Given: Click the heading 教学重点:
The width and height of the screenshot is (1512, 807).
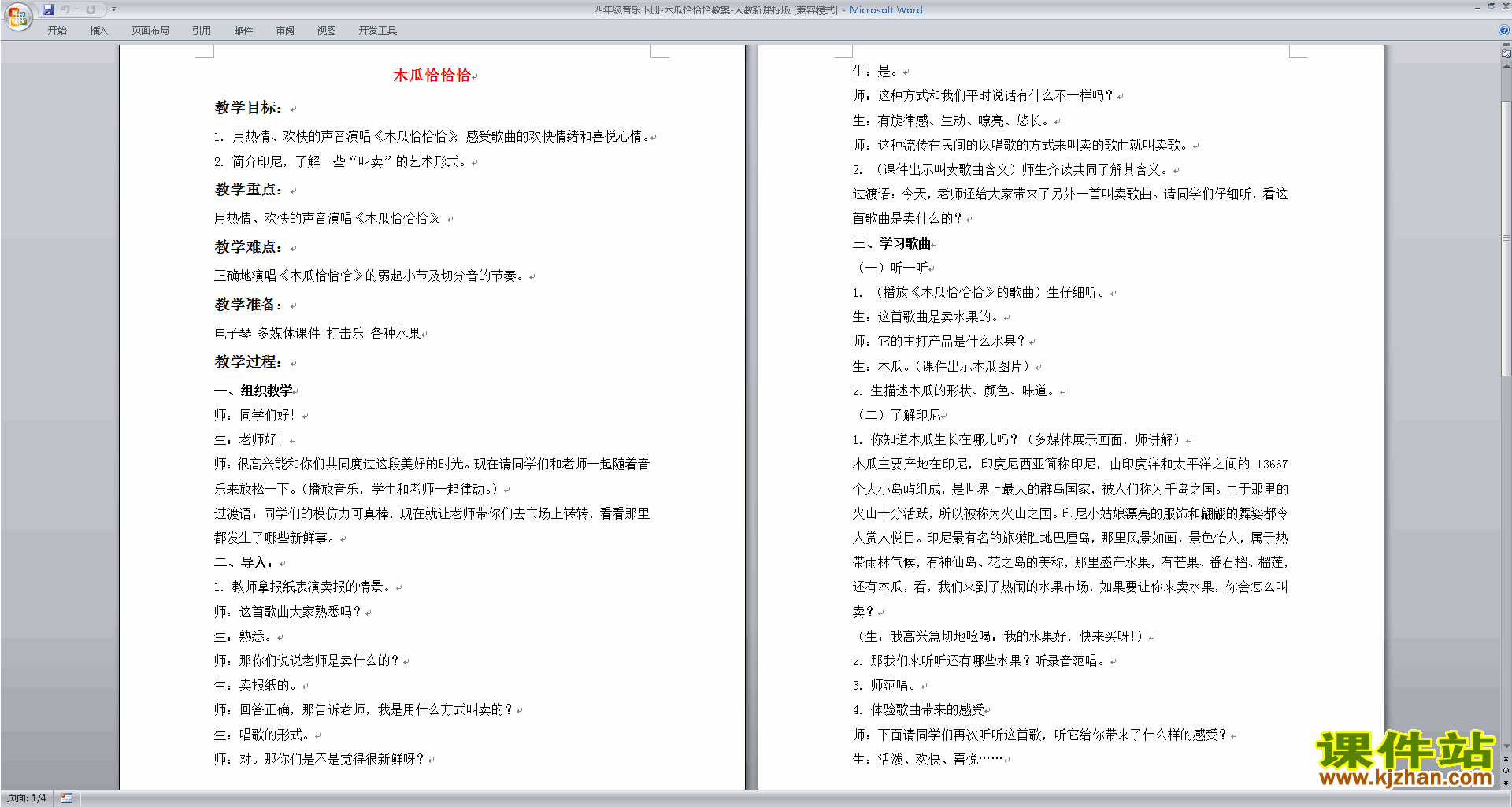Looking at the screenshot, I should (249, 190).
